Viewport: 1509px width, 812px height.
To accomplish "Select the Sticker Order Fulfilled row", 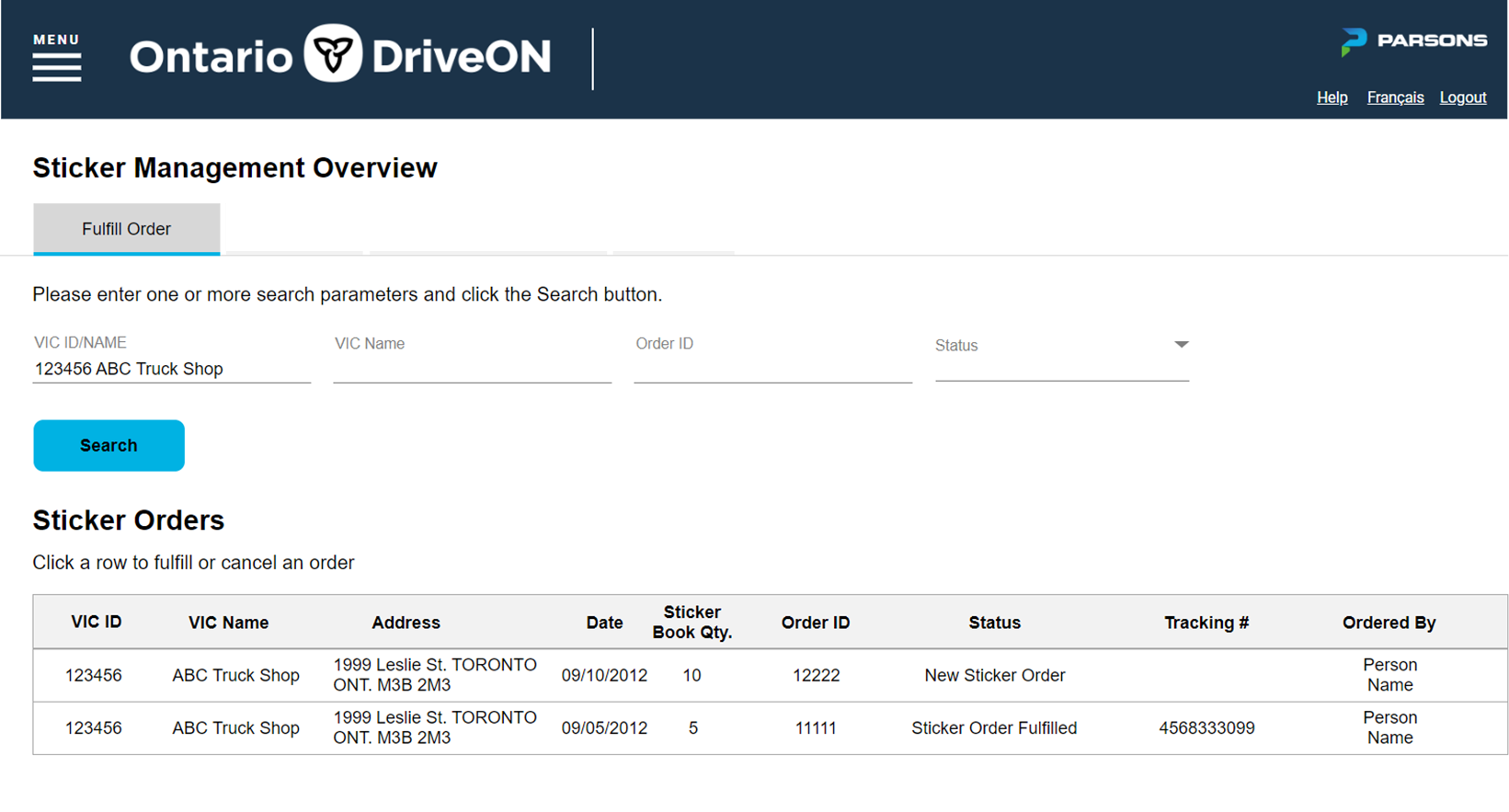I will coord(993,728).
